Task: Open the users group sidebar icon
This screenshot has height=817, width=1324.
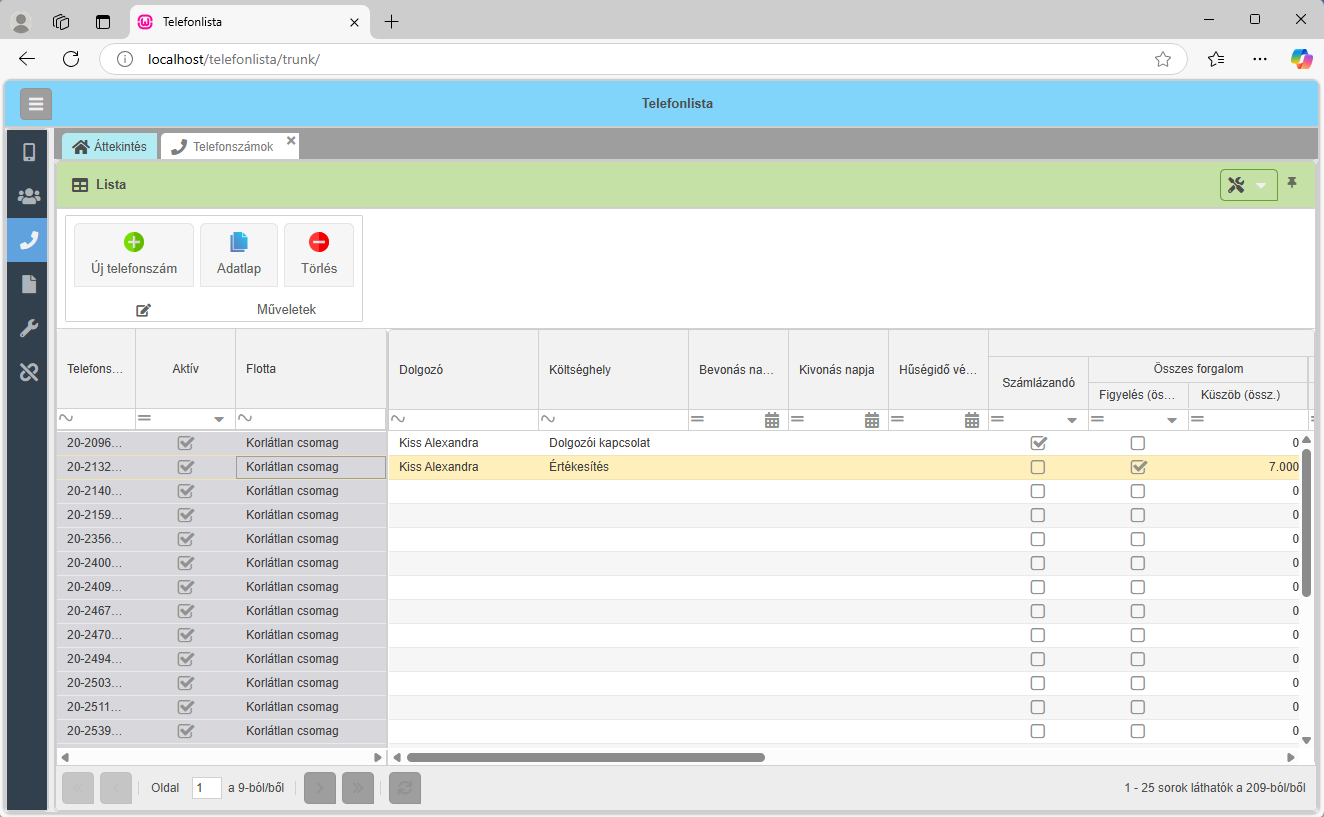Action: point(29,196)
